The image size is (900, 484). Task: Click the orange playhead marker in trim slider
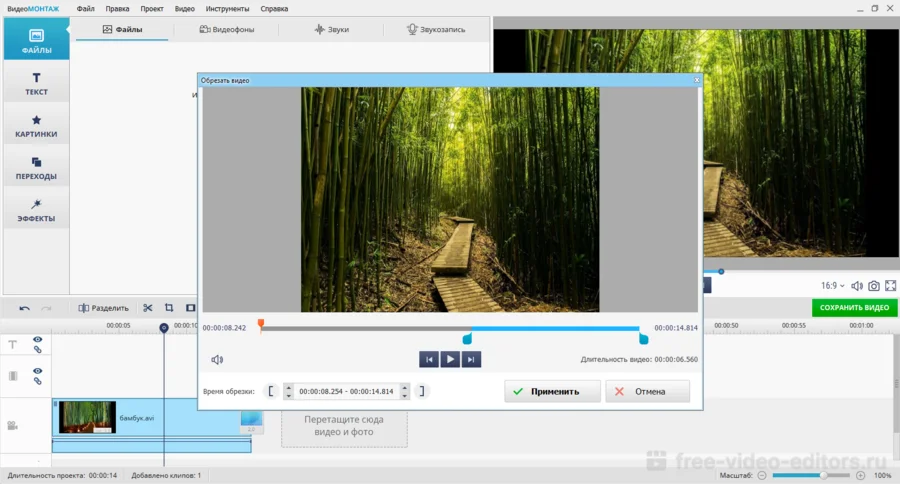click(261, 325)
